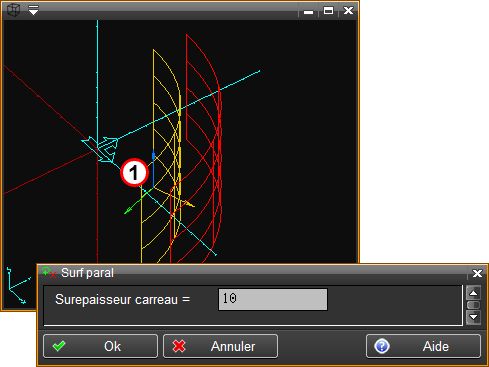The image size is (489, 367).
Task: Close the 3D viewport window
Action: coord(348,11)
